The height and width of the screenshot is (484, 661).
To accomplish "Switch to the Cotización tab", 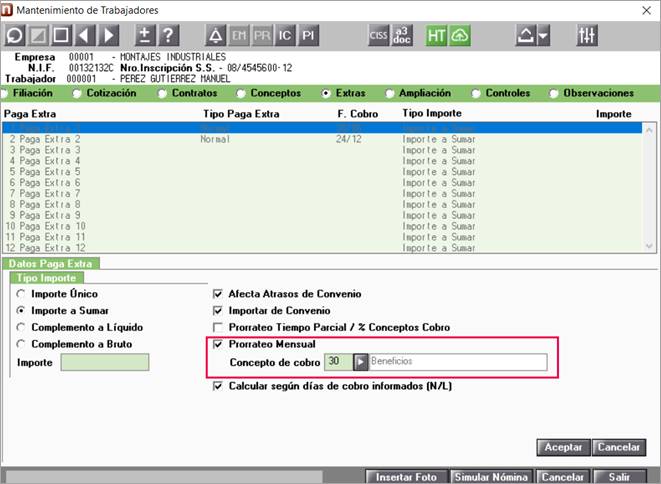I will (x=105, y=93).
